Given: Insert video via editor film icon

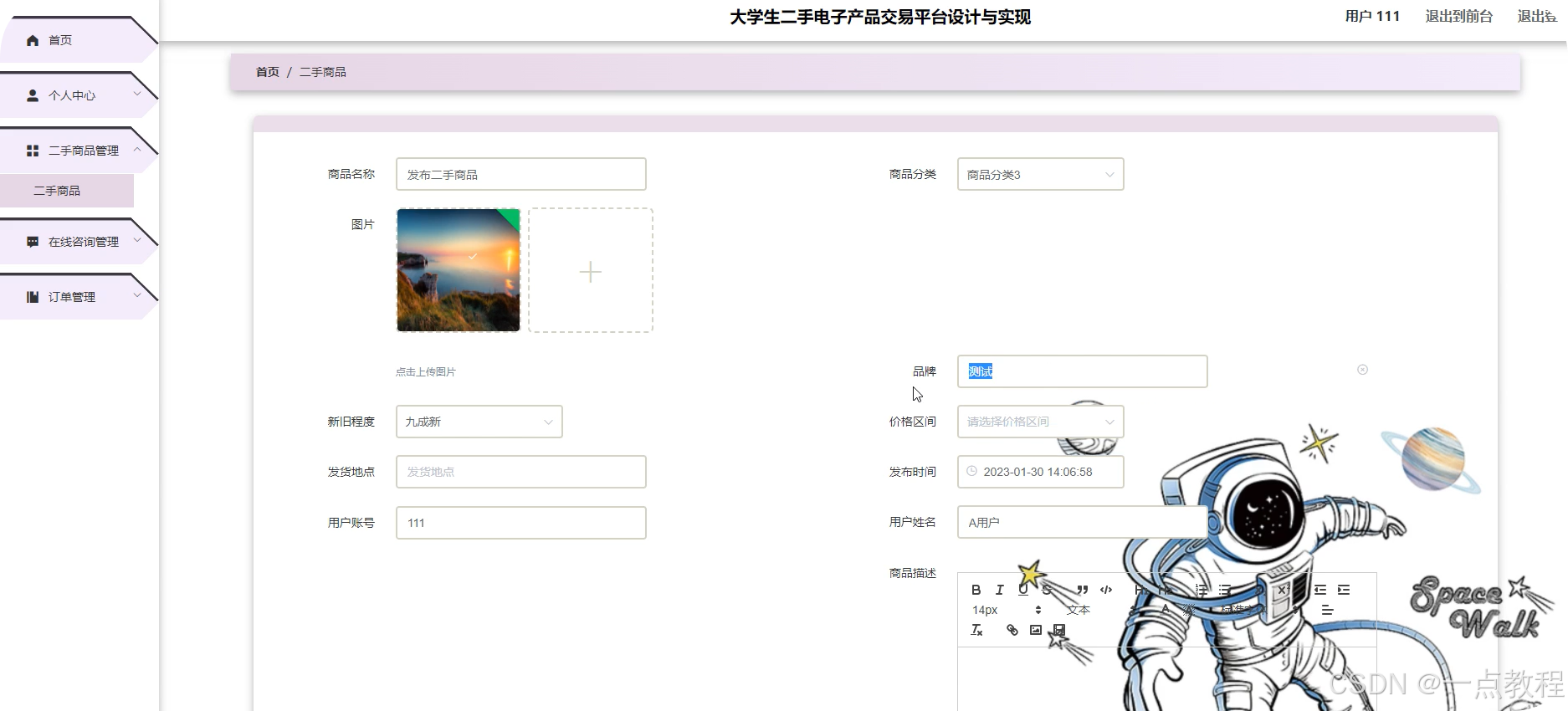Looking at the screenshot, I should (x=1059, y=630).
